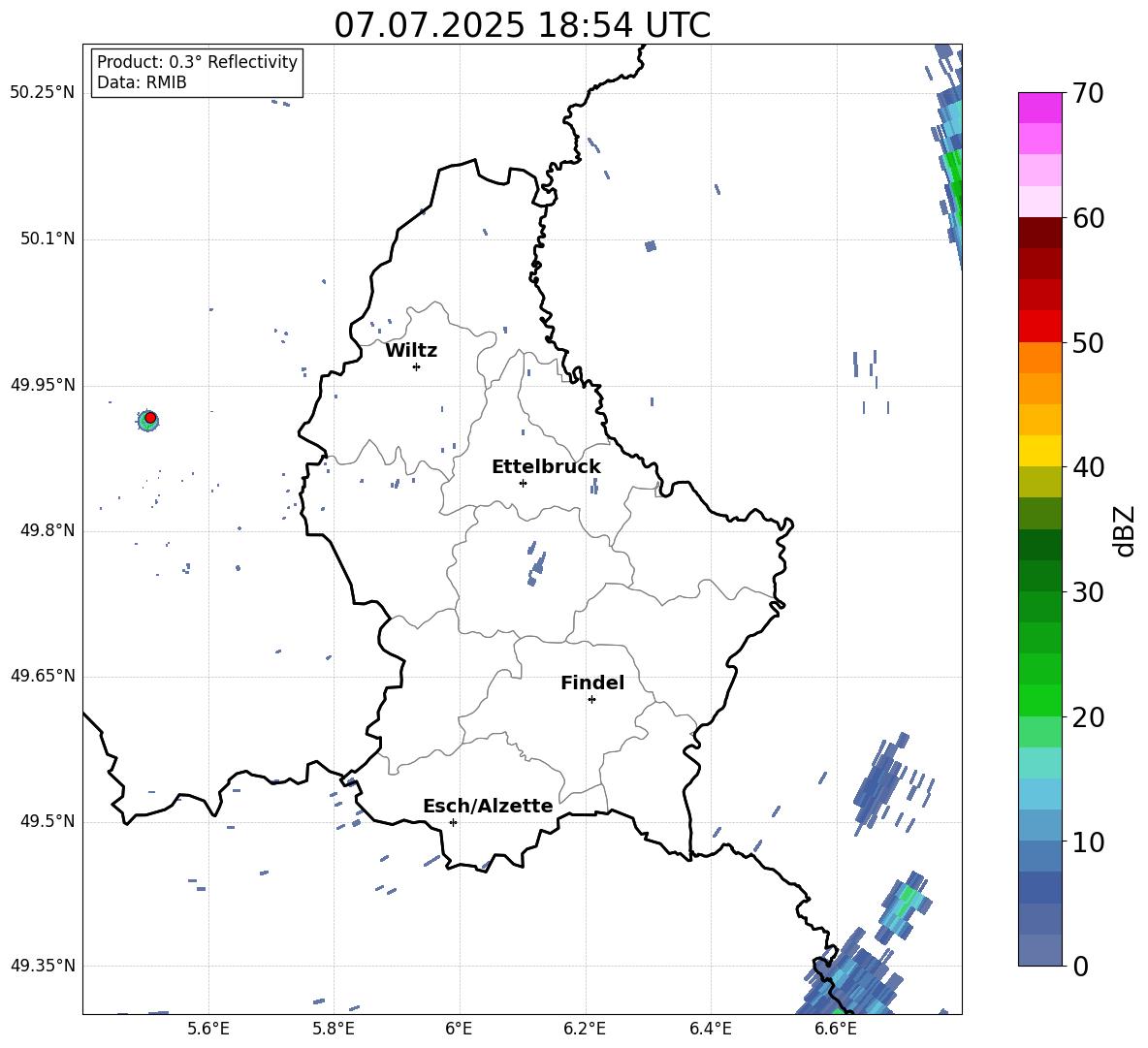Click the 6.4°E longitude label
The image size is (1148, 1048).
[x=710, y=1029]
